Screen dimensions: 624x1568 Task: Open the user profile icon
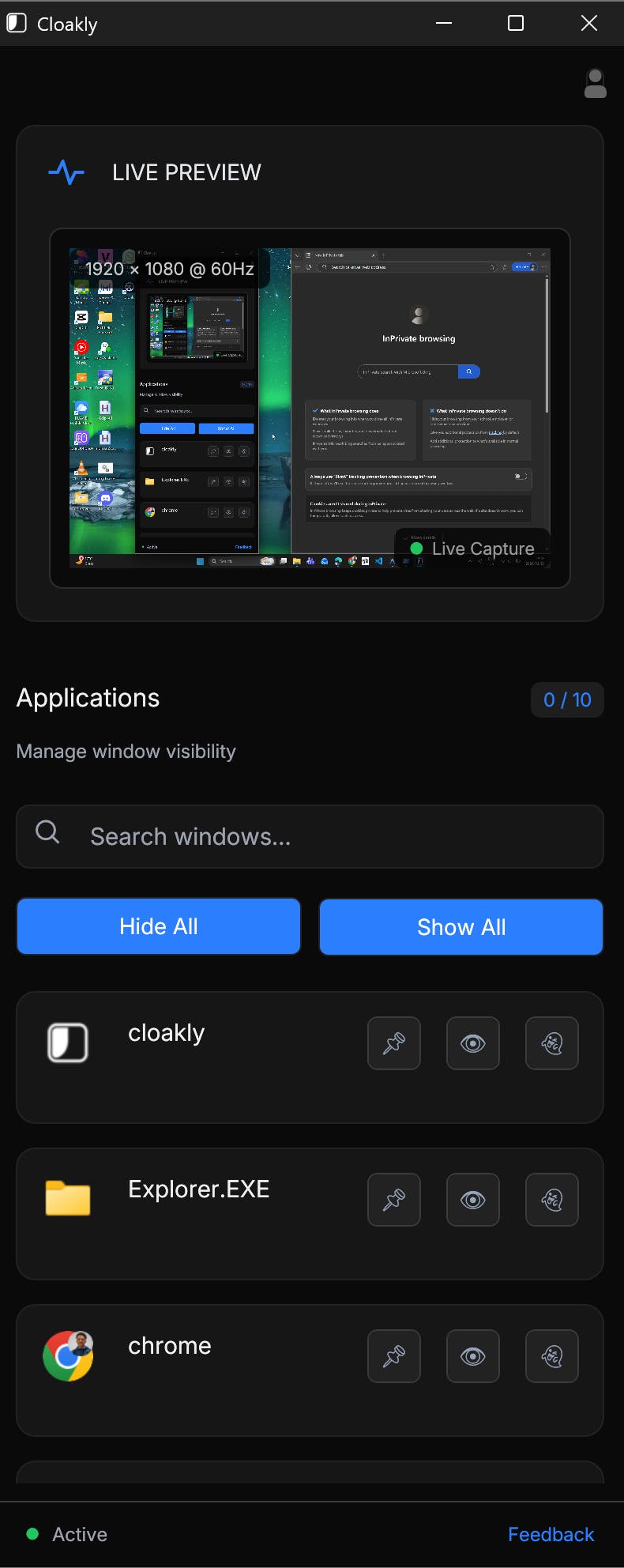point(596,84)
